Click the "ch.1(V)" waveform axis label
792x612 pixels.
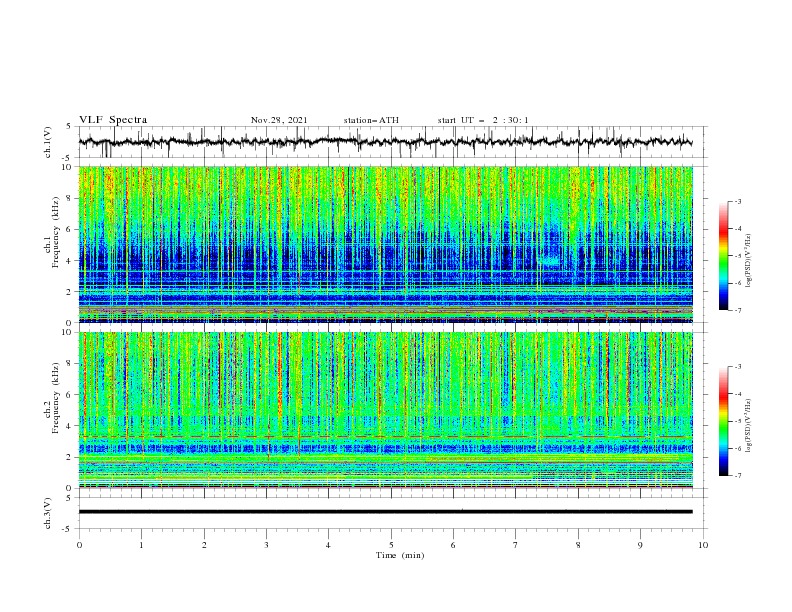click(48, 142)
